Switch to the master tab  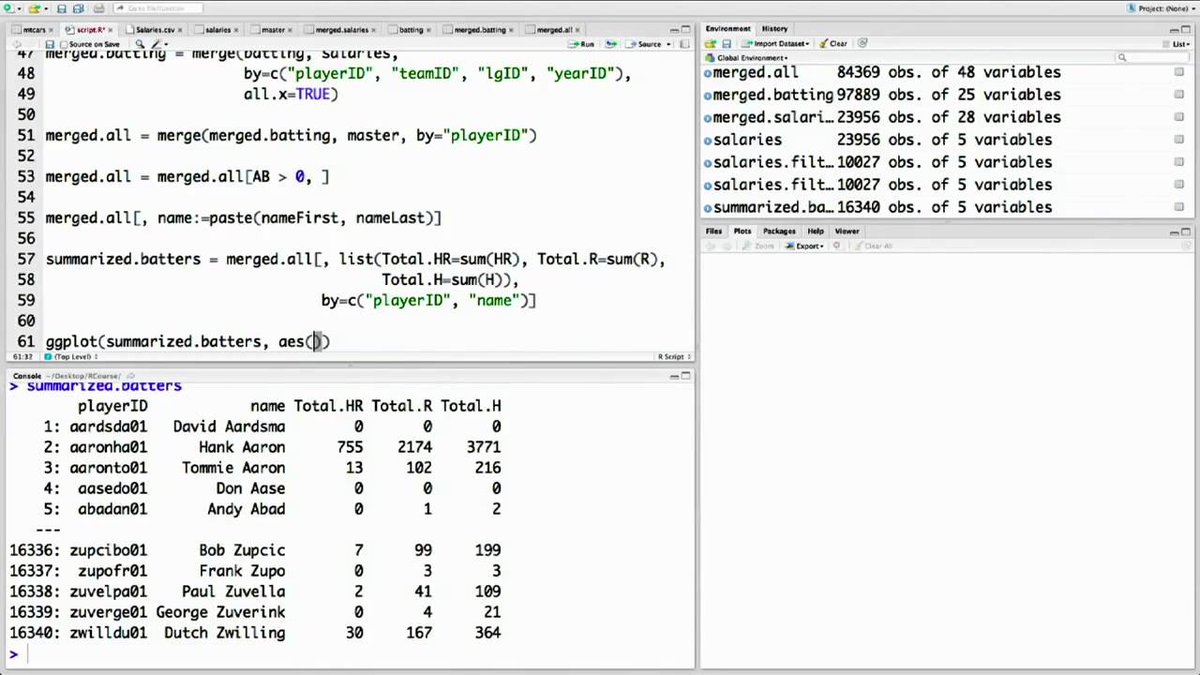(x=271, y=30)
